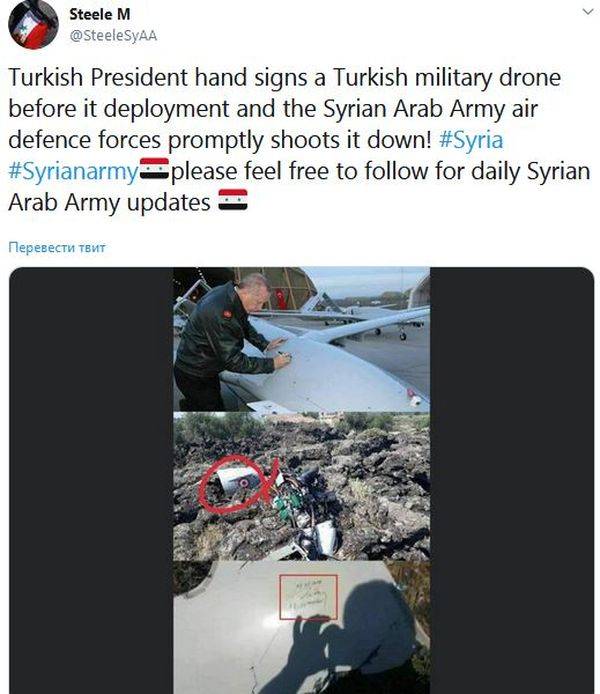Click the Перевести твит translate link

(x=57, y=247)
